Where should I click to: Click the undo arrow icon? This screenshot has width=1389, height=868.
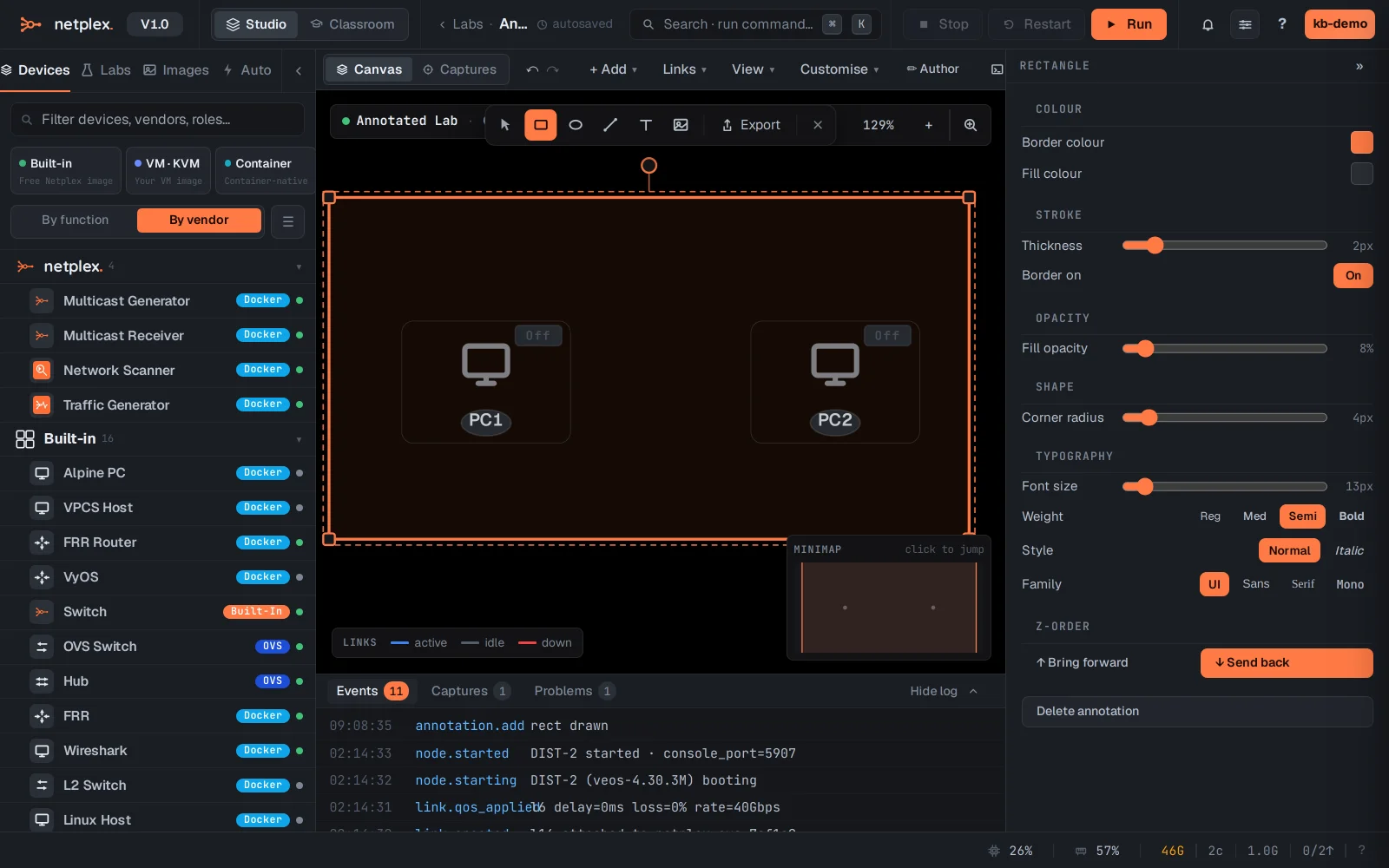pyautogui.click(x=532, y=69)
